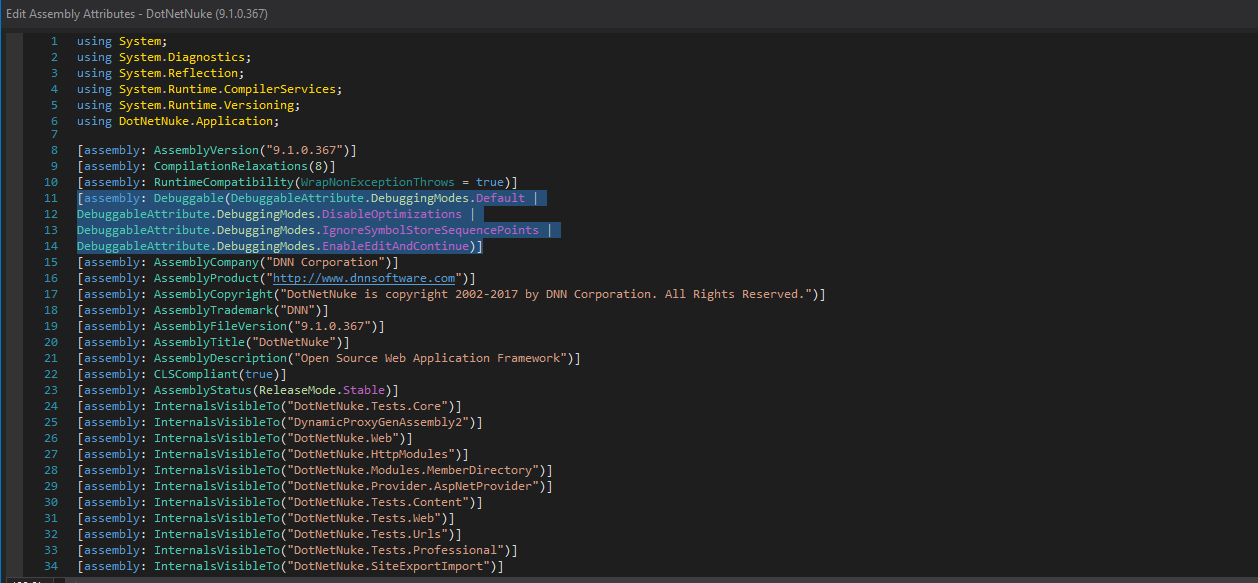Click the InternalsVisibleTo "DotNetNuke.HttpModules" line

[273, 454]
